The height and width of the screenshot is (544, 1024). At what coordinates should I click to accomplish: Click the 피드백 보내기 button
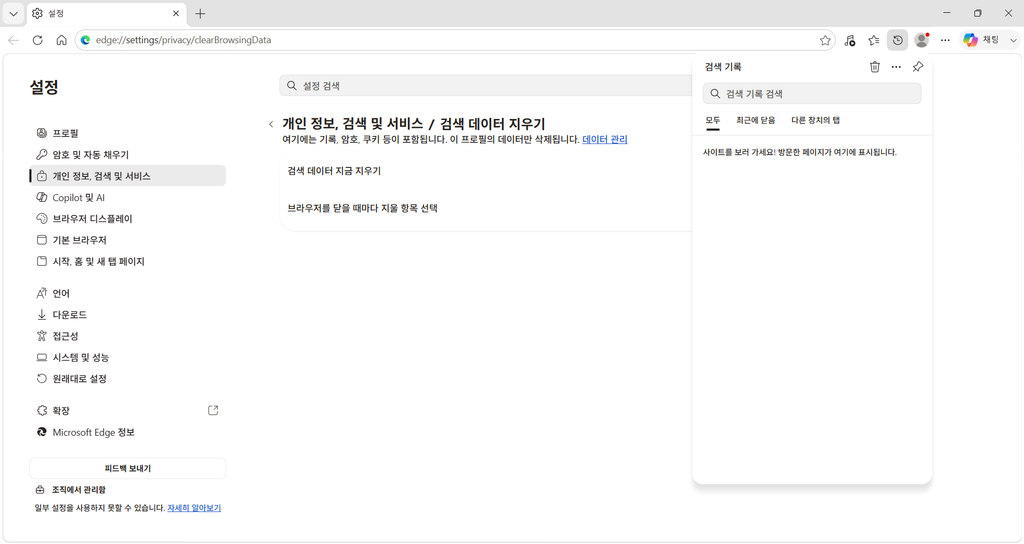[x=128, y=468]
